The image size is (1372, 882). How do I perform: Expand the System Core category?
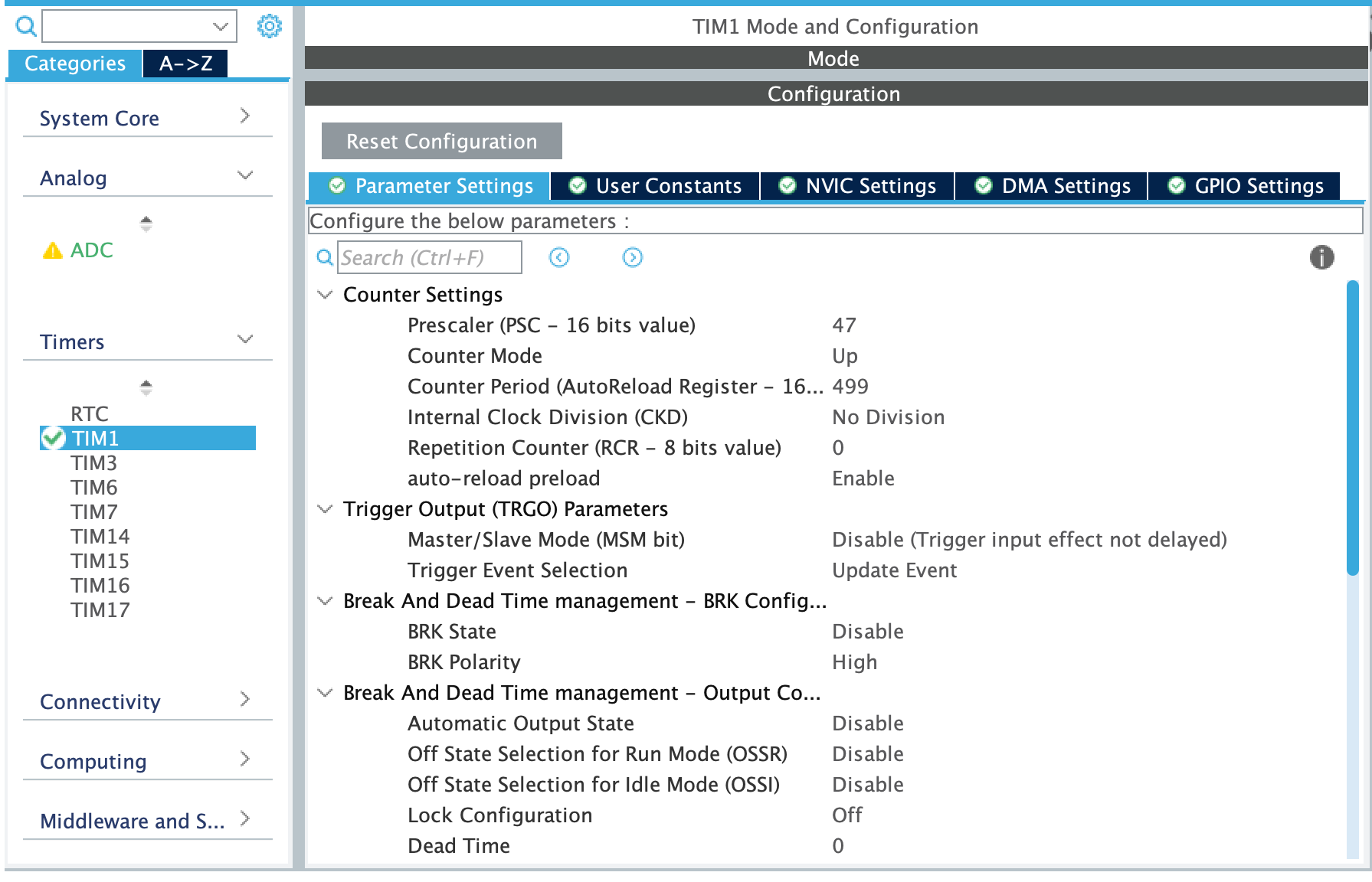tap(244, 116)
